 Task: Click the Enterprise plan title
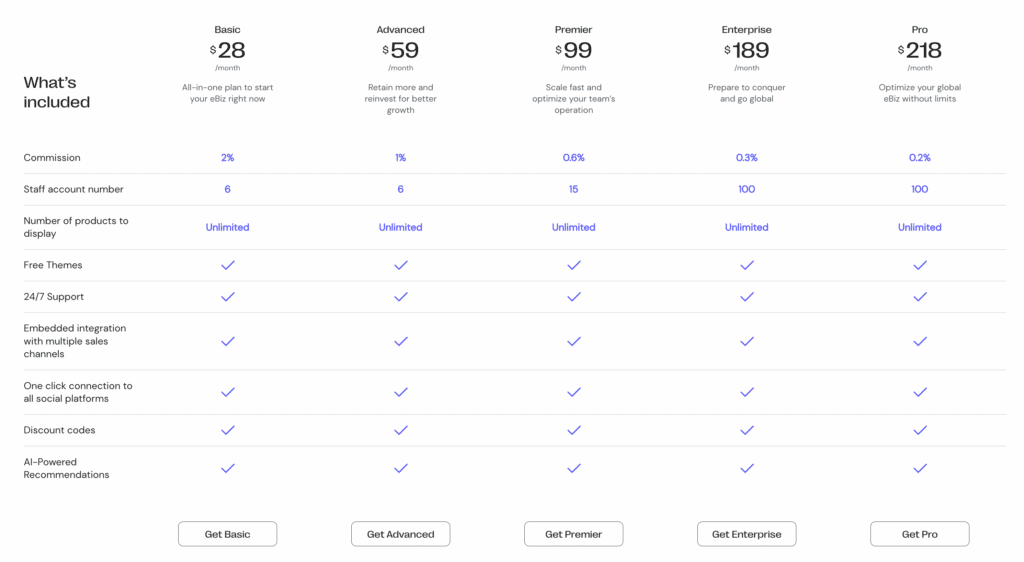coord(746,29)
